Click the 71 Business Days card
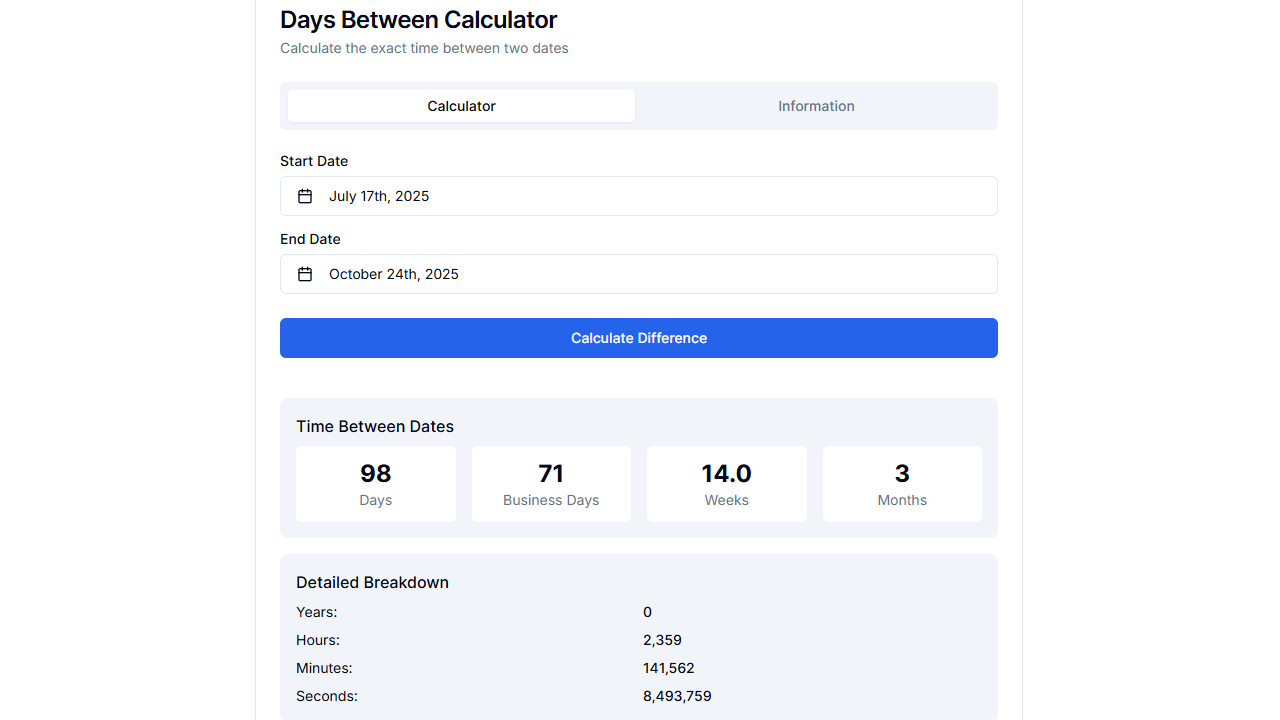 coord(551,483)
